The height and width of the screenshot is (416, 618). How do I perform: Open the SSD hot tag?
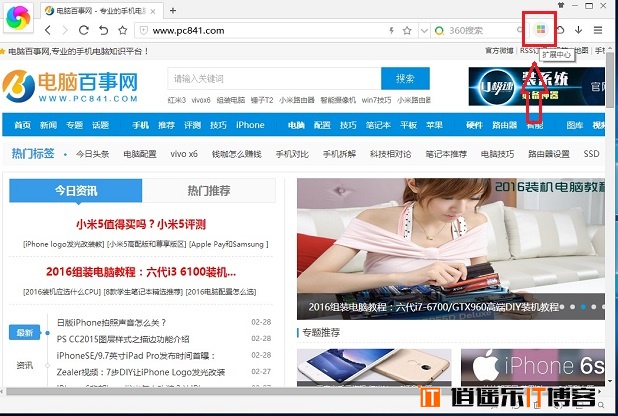pos(591,154)
